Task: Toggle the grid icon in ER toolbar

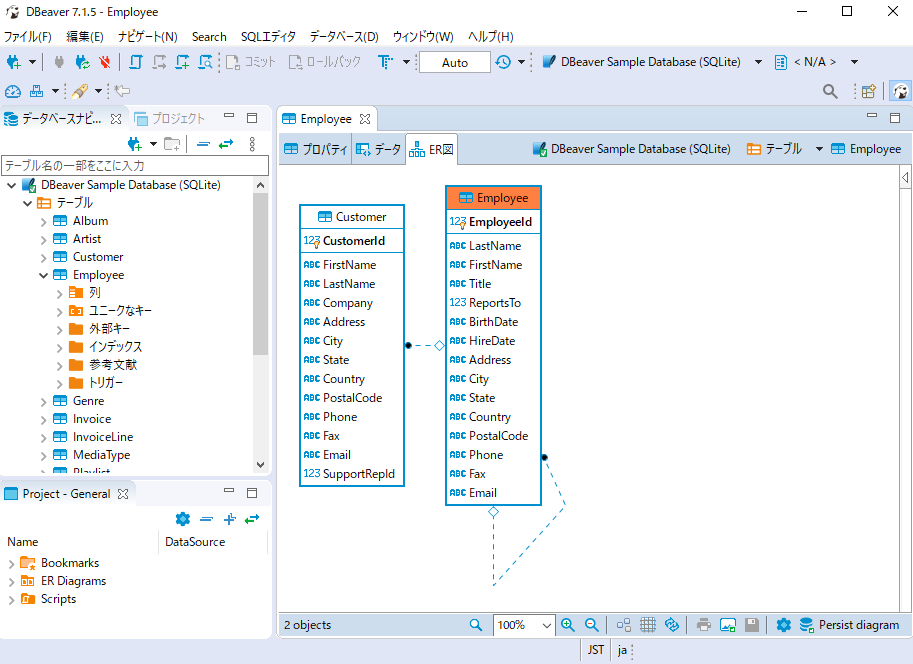Action: point(648,625)
